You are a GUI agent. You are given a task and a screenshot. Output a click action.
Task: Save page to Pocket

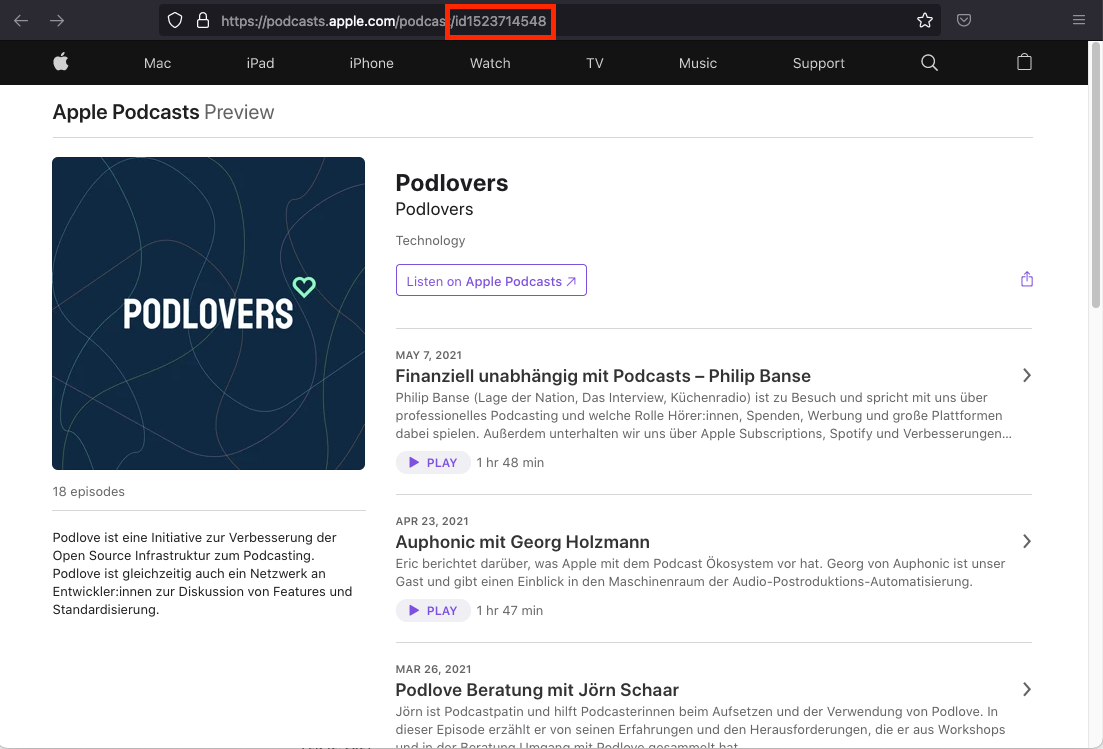point(964,20)
